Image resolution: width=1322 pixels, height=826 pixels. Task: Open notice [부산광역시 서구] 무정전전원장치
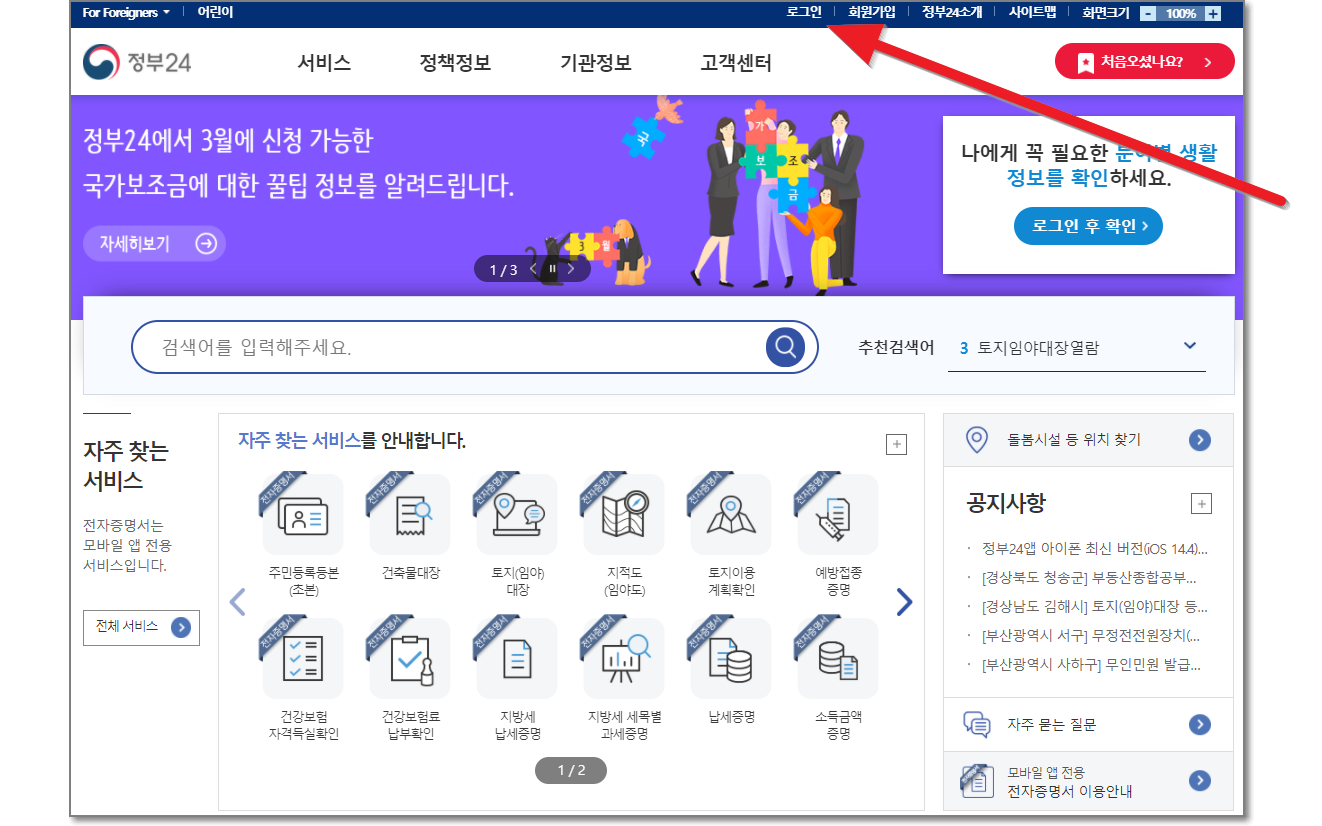pyautogui.click(x=1091, y=635)
